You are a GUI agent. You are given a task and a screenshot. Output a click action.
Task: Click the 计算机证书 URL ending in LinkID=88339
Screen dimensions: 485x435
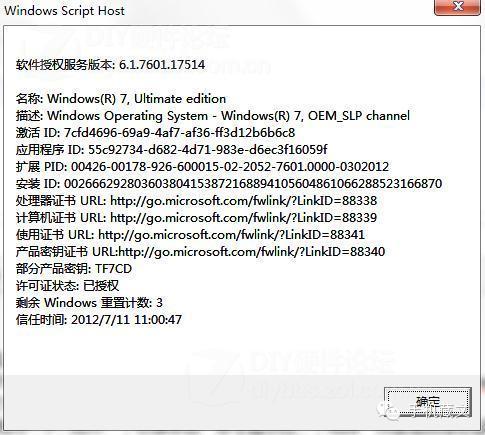point(244,218)
